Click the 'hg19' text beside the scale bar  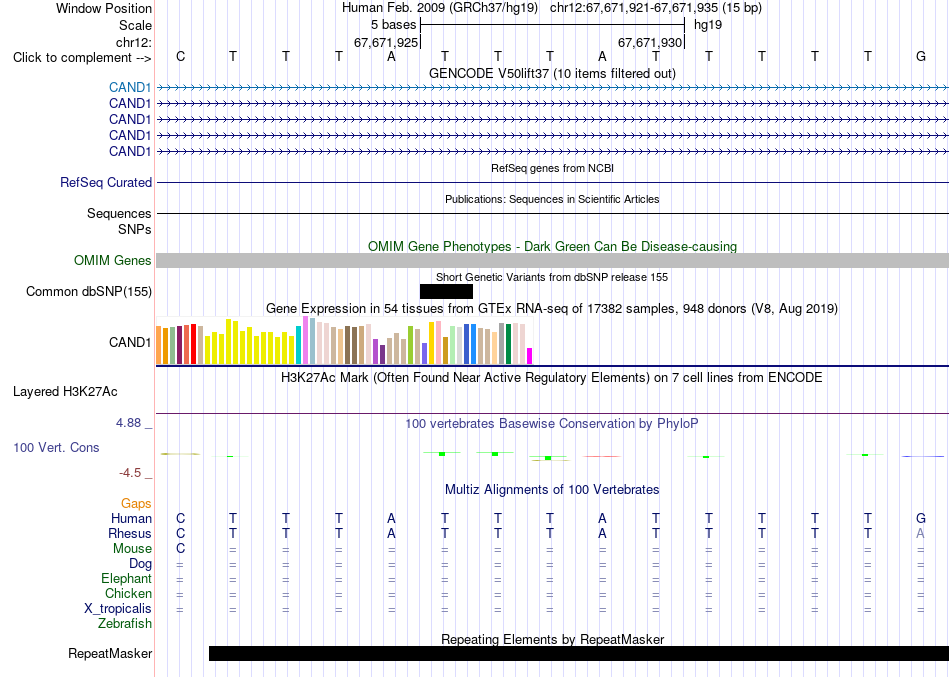(708, 25)
